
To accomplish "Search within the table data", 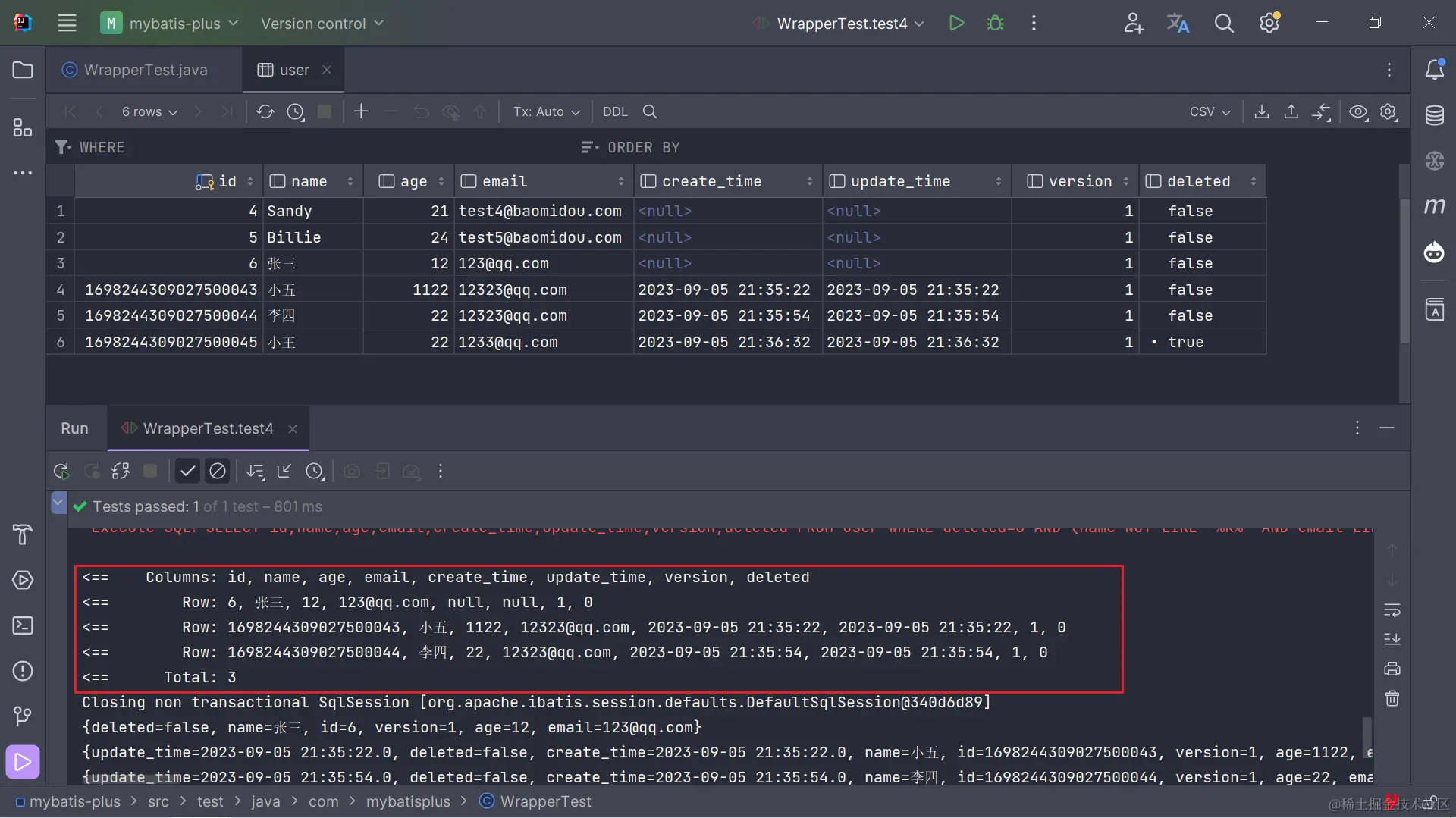I will 649,112.
